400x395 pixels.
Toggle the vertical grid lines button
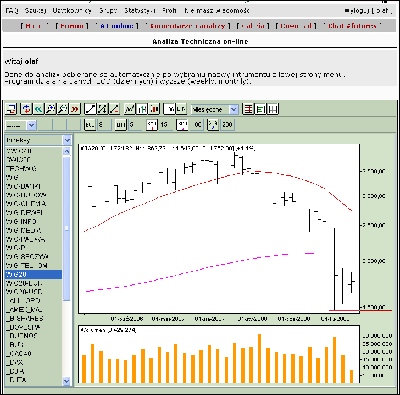click(273, 109)
